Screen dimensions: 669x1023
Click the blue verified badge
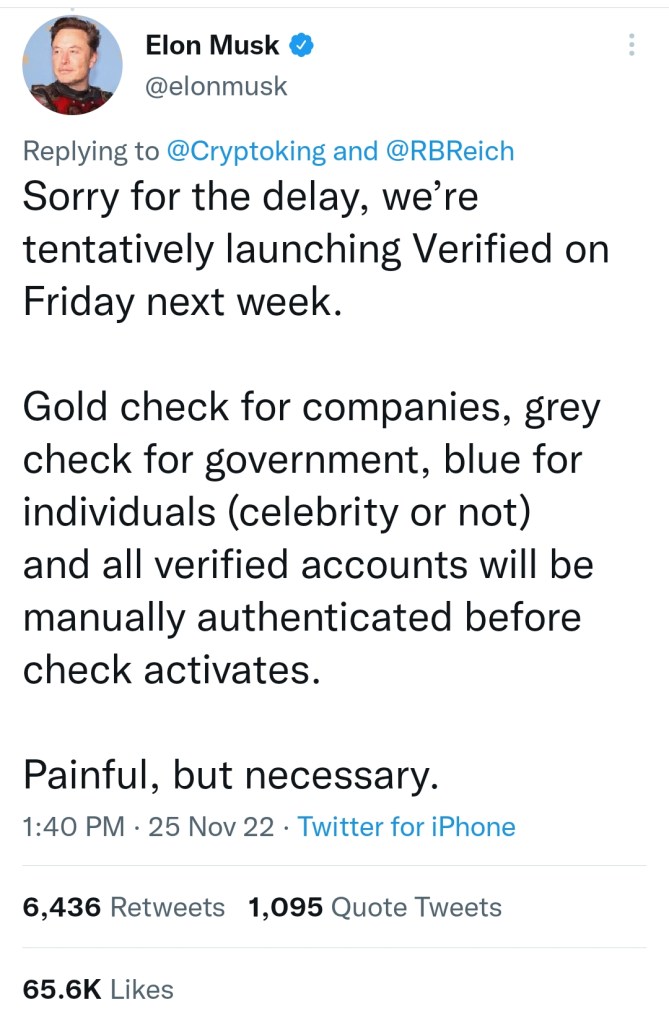click(x=301, y=45)
